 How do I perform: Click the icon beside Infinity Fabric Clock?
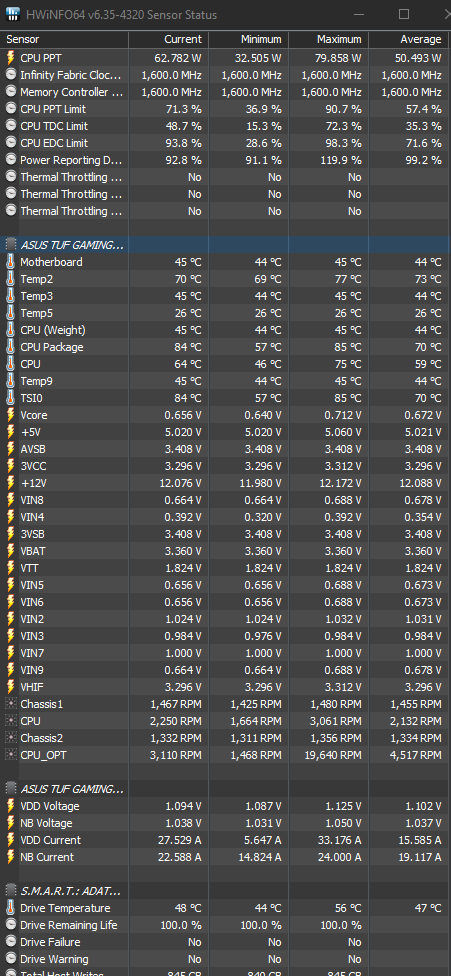(11, 75)
